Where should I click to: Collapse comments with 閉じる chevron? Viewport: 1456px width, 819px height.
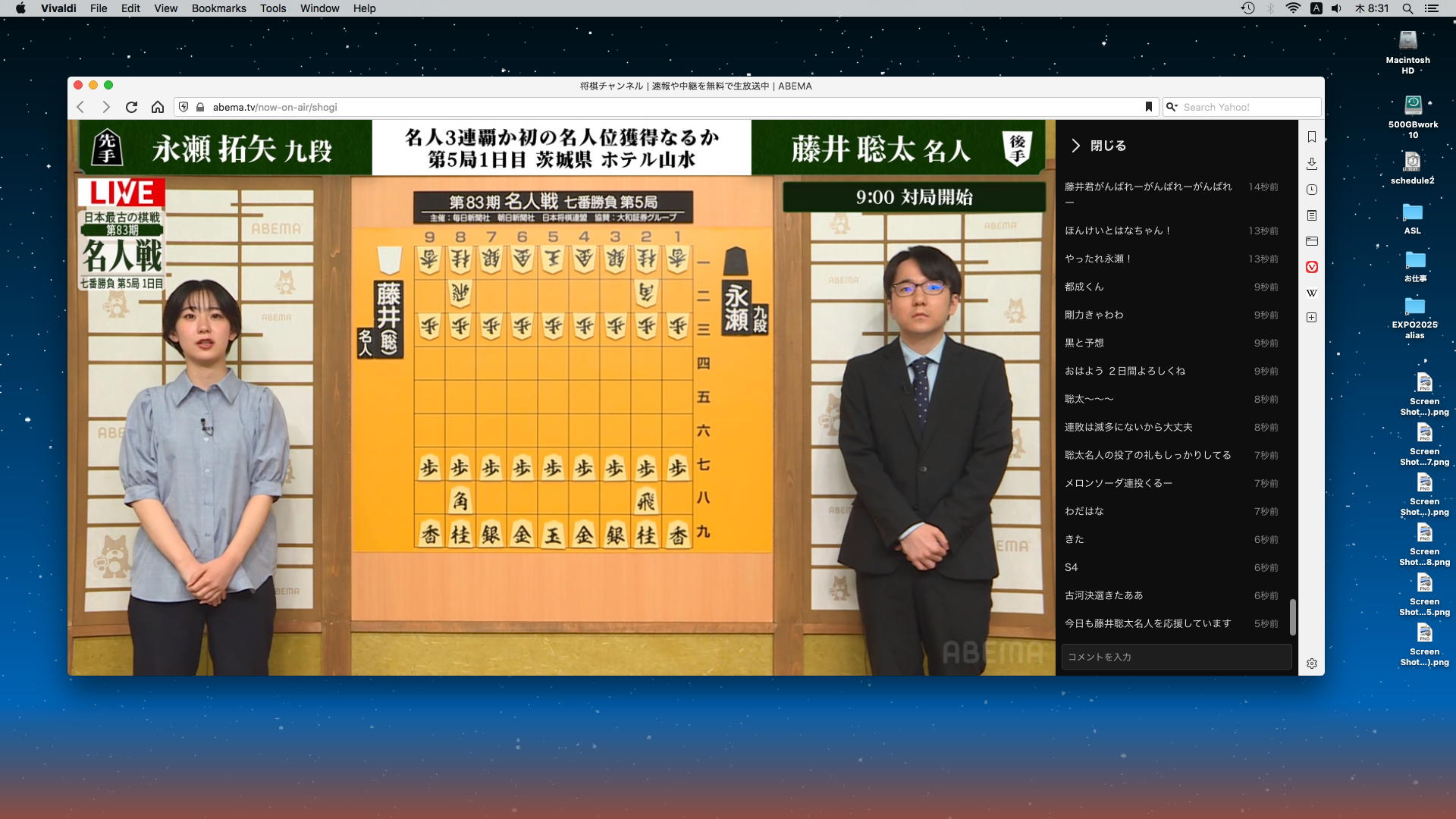(1075, 146)
